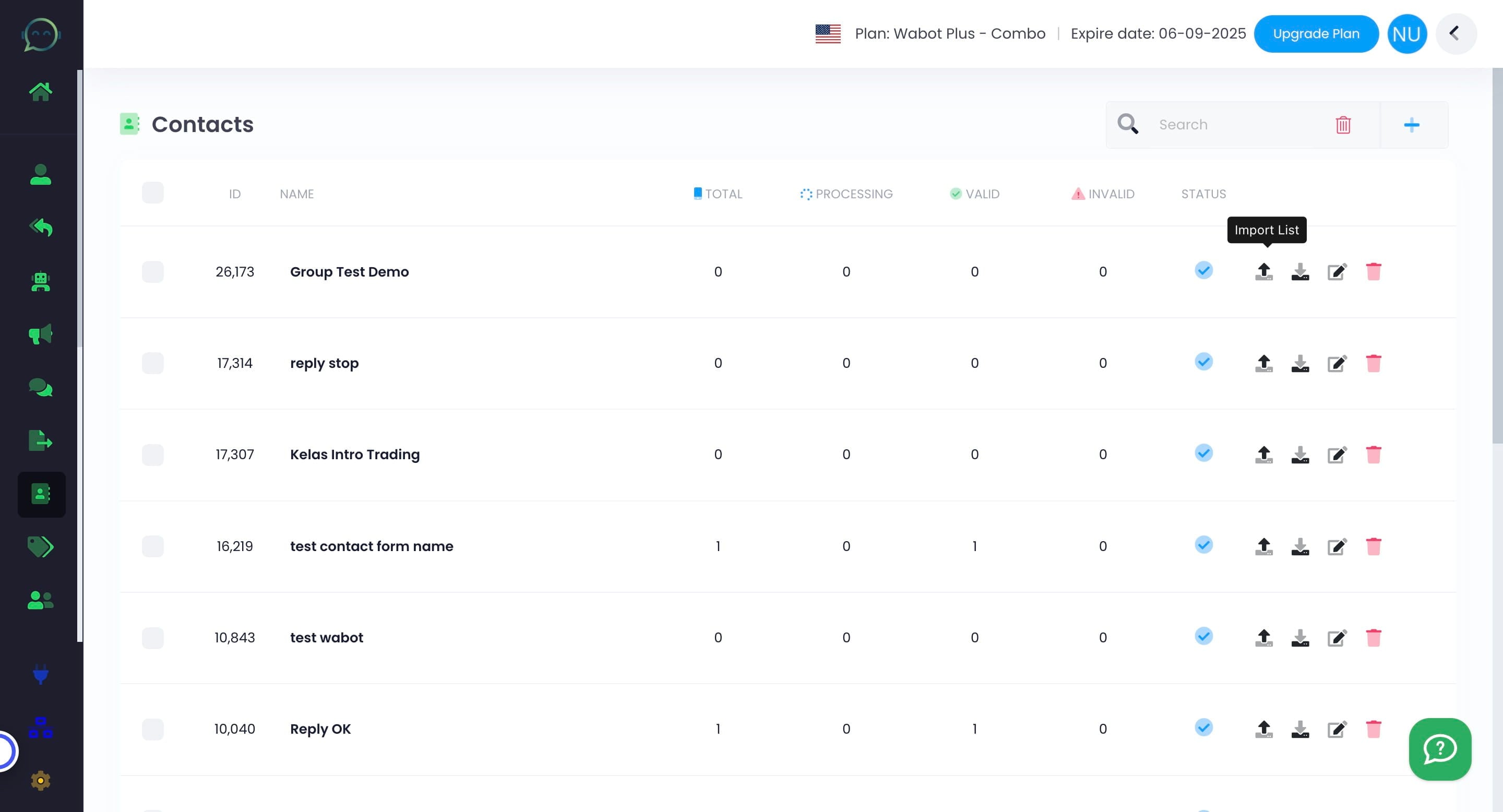
Task: Check the test contact form name checkbox
Action: click(152, 546)
